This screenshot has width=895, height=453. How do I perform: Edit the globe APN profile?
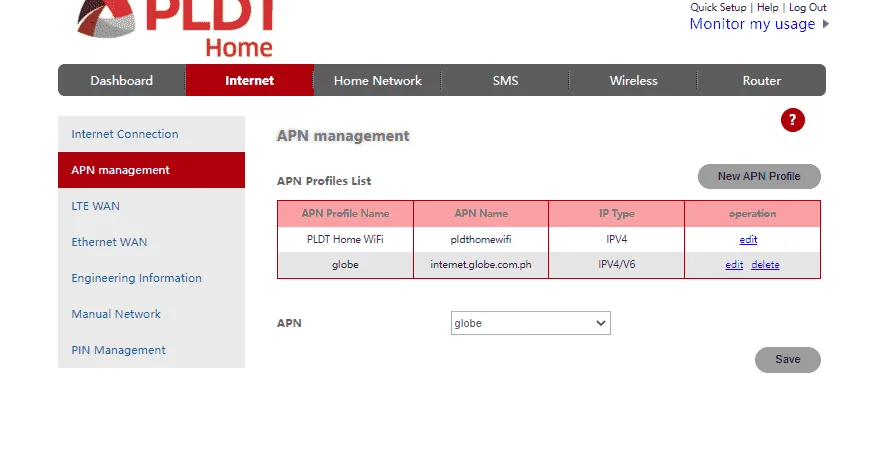click(734, 265)
